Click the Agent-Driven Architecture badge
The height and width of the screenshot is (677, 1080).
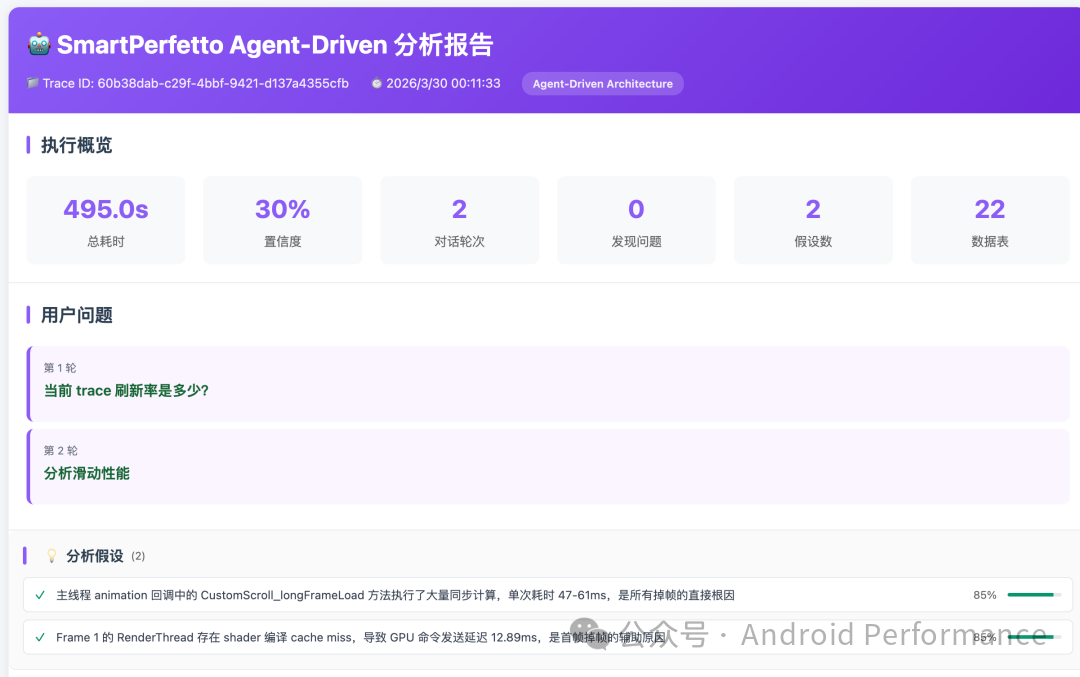pyautogui.click(x=603, y=83)
